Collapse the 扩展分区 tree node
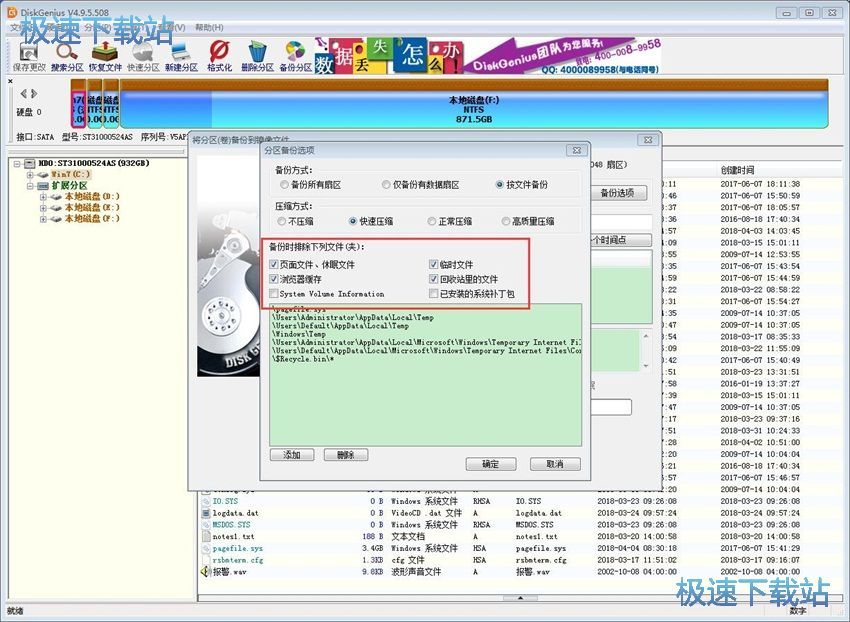Screen dimensions: 850x622 31,185
